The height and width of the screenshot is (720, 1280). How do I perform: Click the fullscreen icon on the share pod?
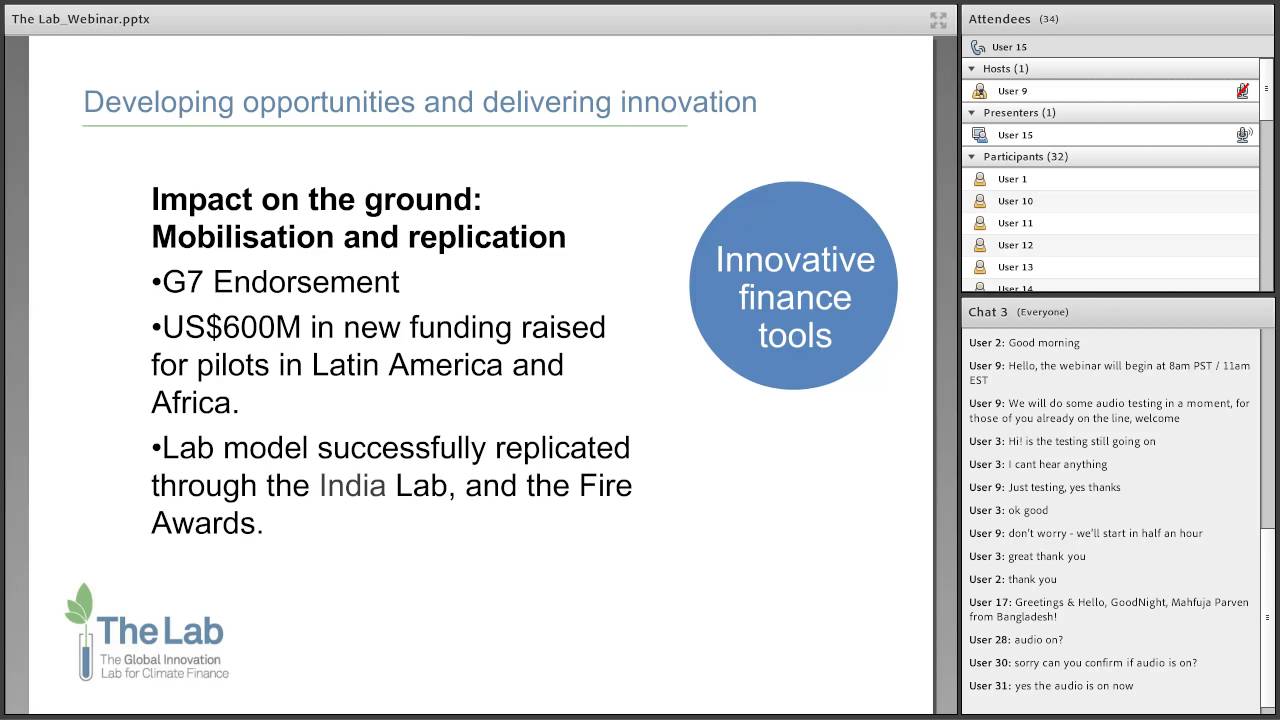[x=938, y=20]
